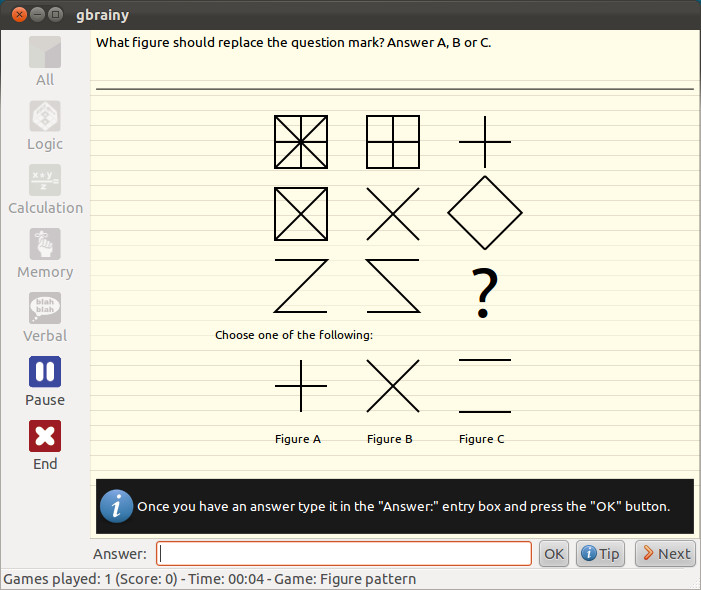Image resolution: width=701 pixels, height=590 pixels.
Task: Click the sigma-shaped figure in row three
Action: pyautogui.click(x=393, y=286)
